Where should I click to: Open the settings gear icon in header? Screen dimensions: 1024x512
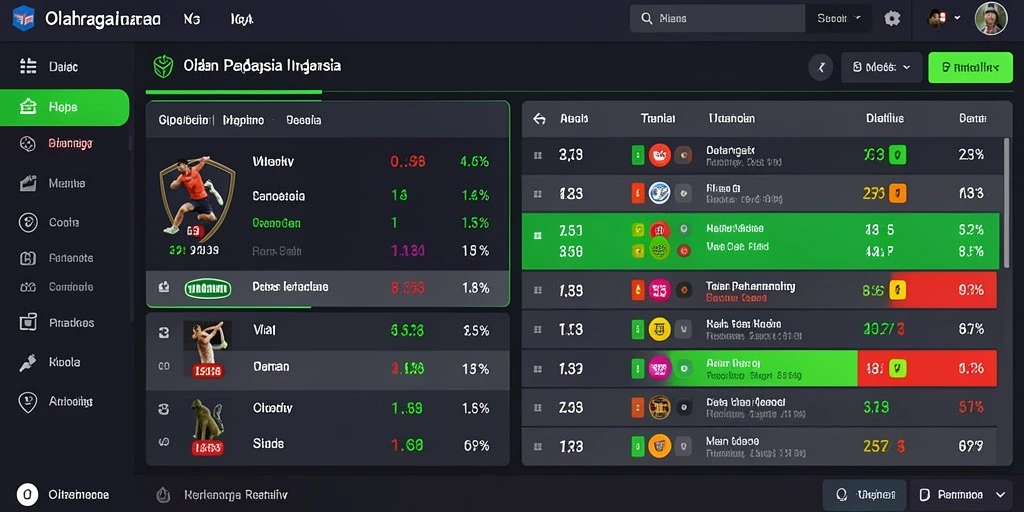coord(892,18)
